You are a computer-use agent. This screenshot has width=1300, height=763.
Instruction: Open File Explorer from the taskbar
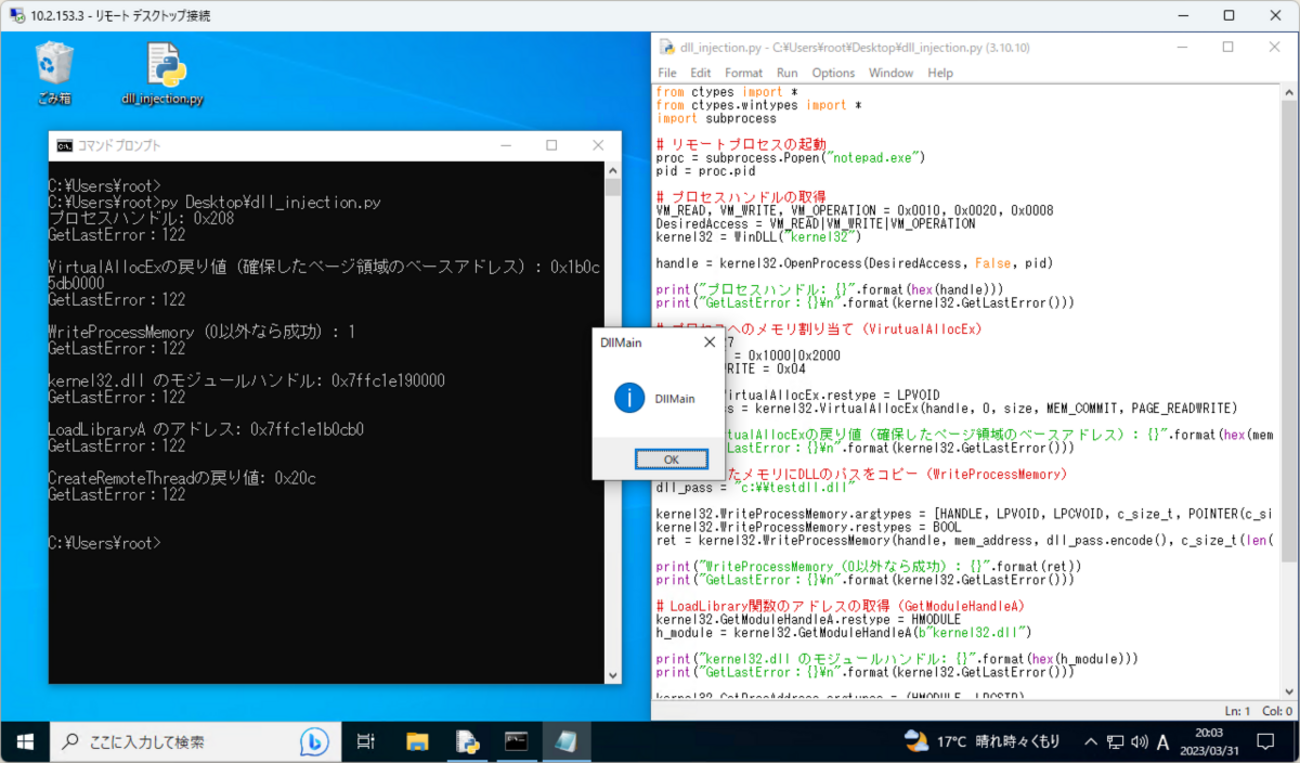pyautogui.click(x=417, y=742)
